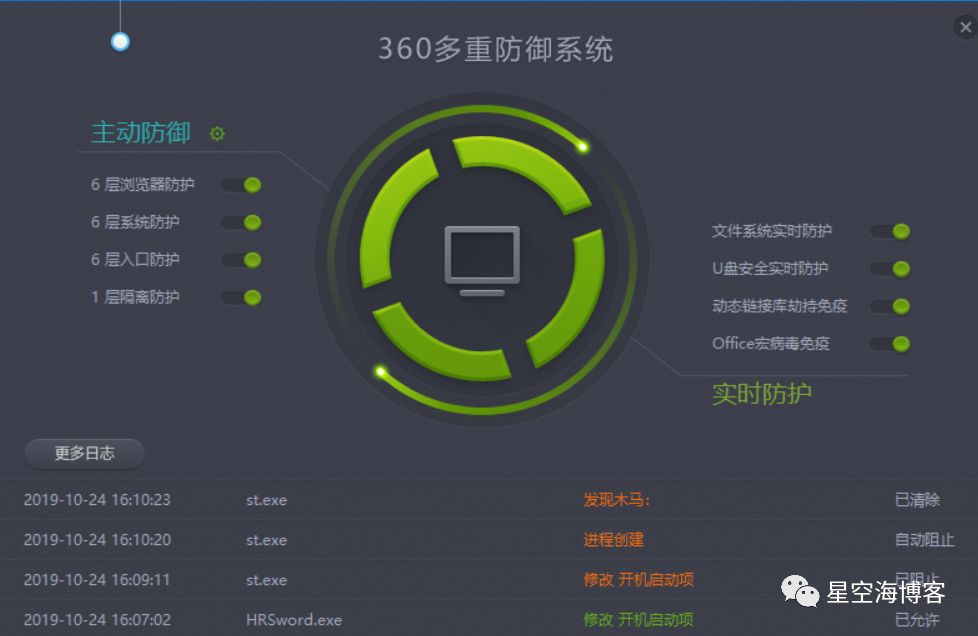The width and height of the screenshot is (978, 636).
Task: Disable 文件系统实时防护 switch
Action: click(x=891, y=231)
